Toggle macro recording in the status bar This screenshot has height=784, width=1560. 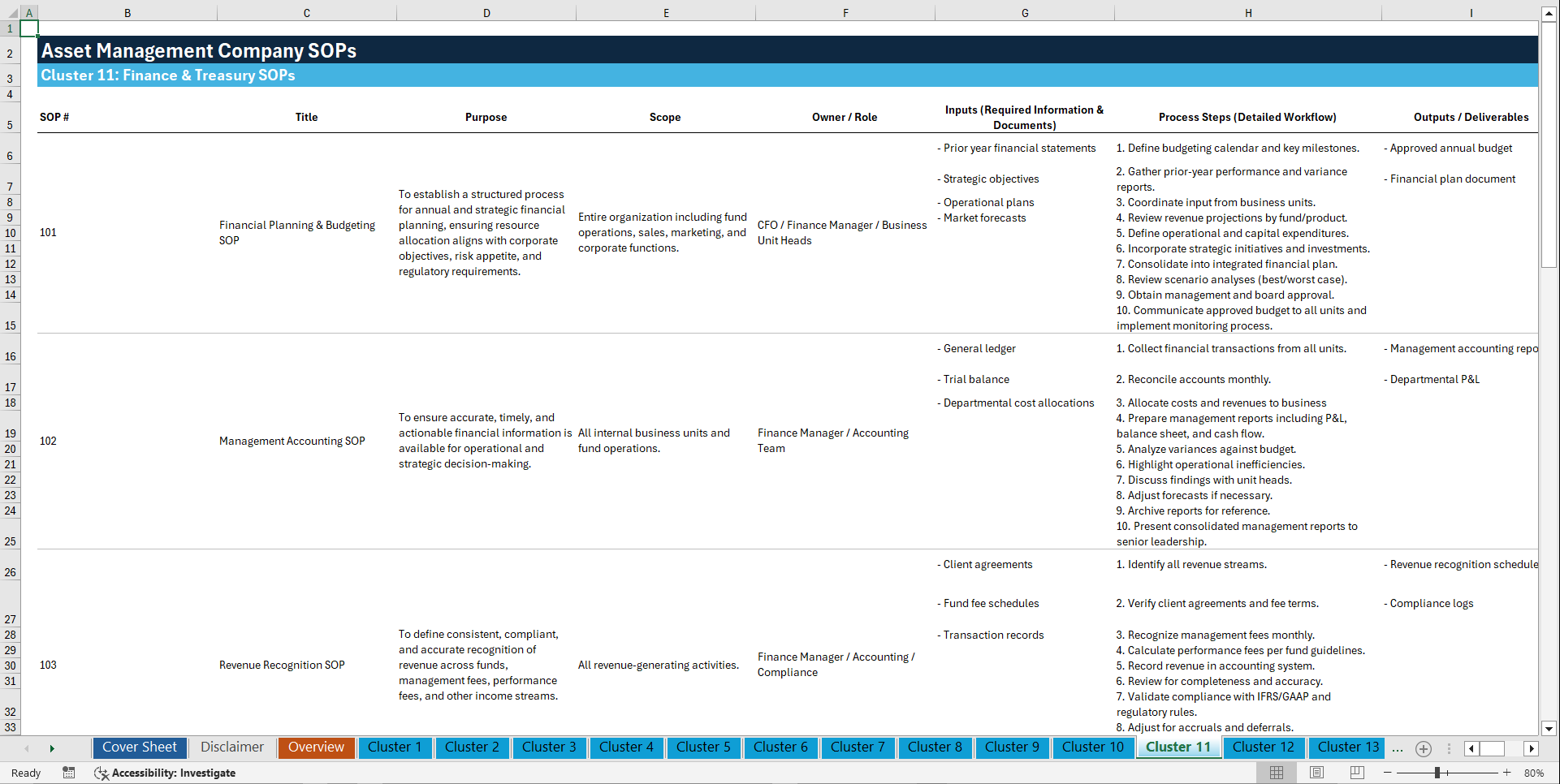click(x=68, y=773)
